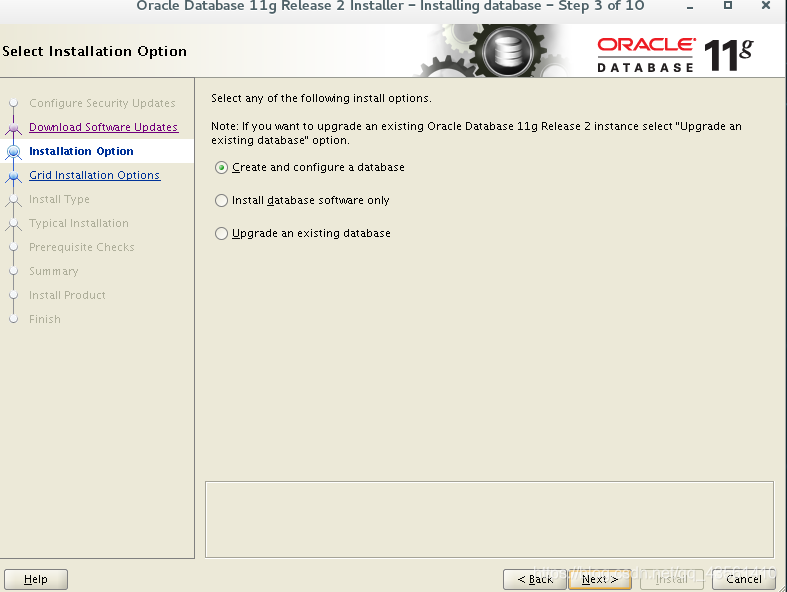Screen dimensions: 787x592
Task: Click step marker beside Configure Security Updates
Action: (x=14, y=103)
